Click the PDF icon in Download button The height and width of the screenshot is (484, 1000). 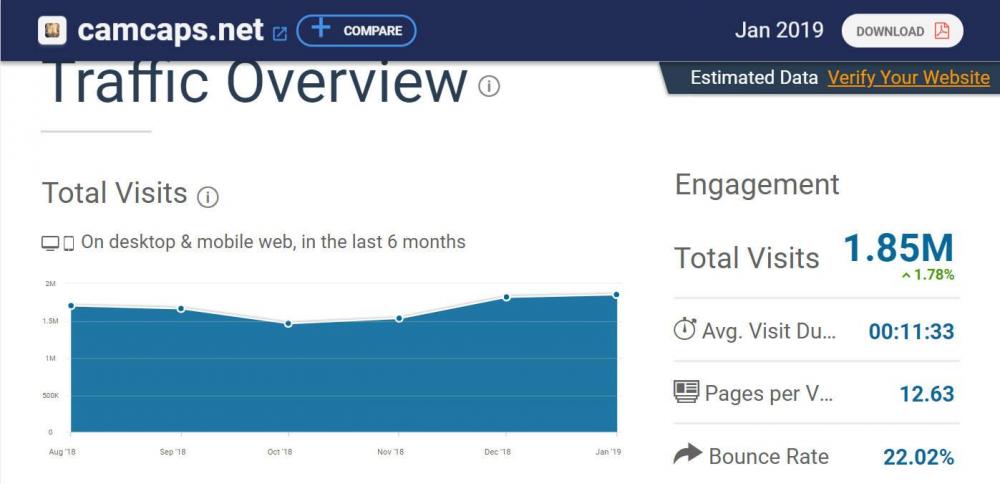(x=942, y=31)
